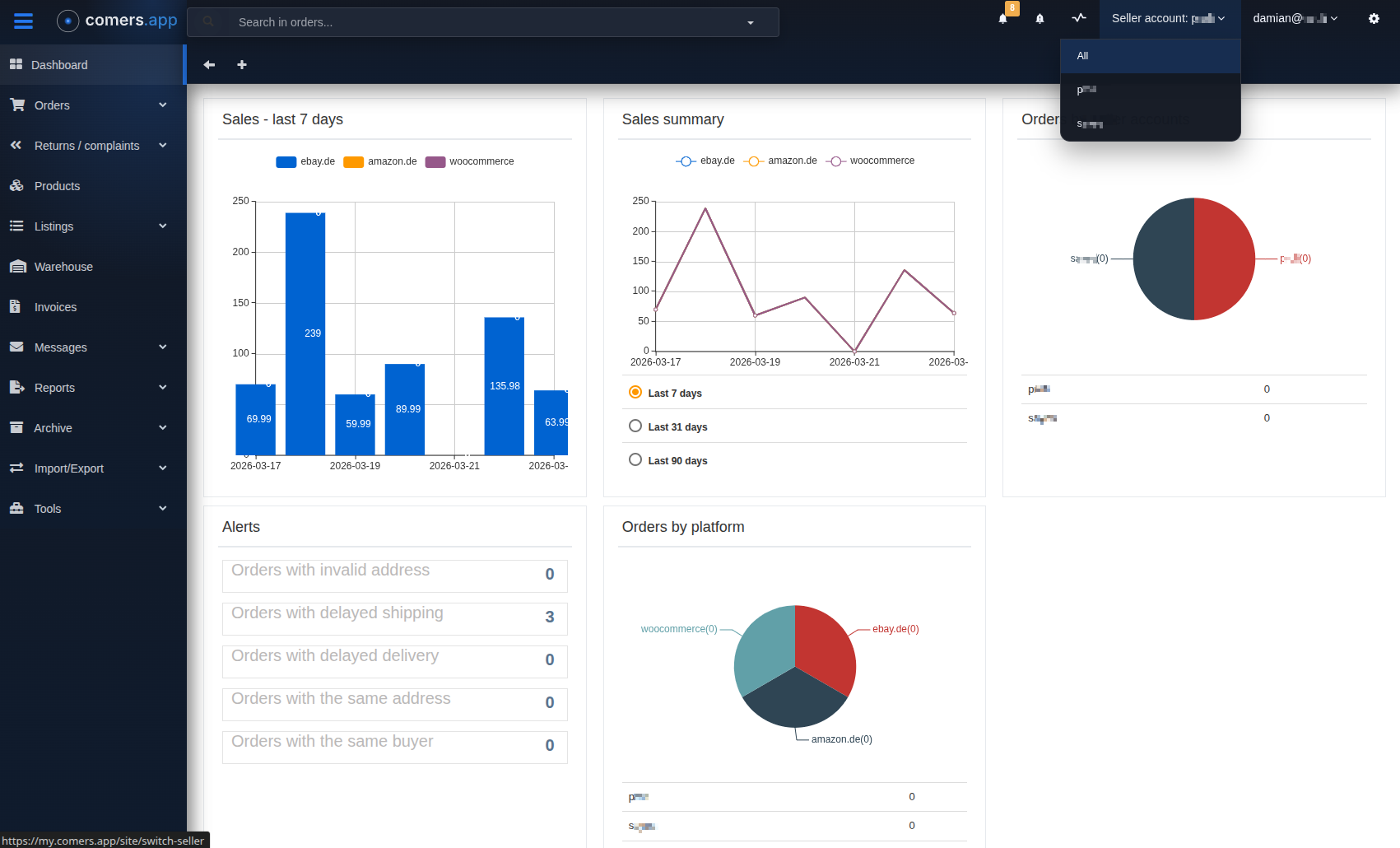This screenshot has height=848, width=1400.
Task: Open Orders with delayed shipping alert
Action: point(394,618)
